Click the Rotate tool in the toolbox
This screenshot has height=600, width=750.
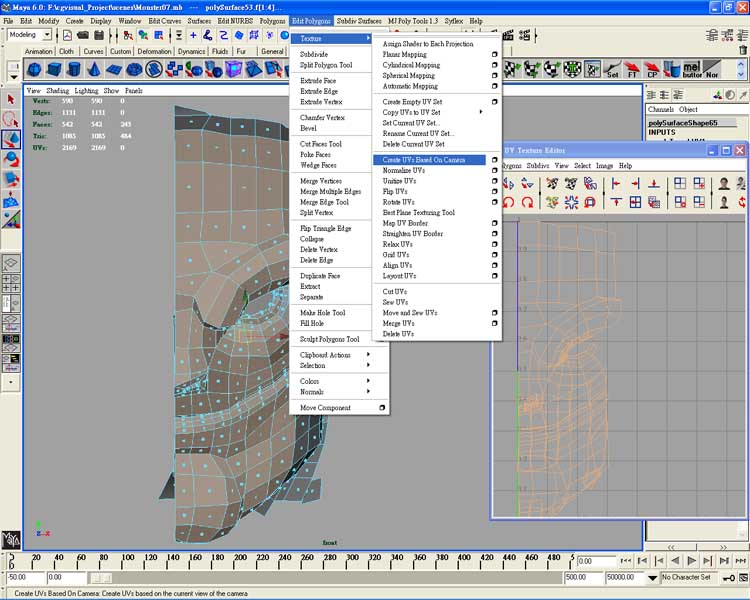(11, 159)
